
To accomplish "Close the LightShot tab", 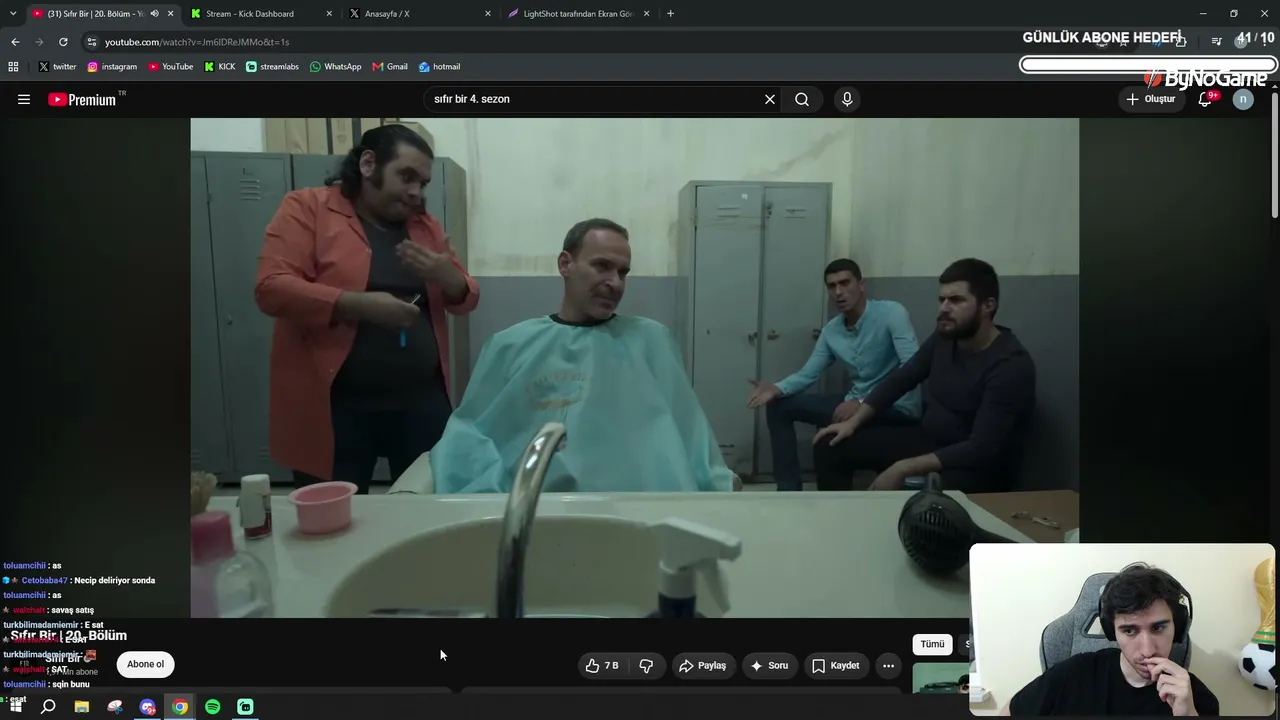I will 647,14.
